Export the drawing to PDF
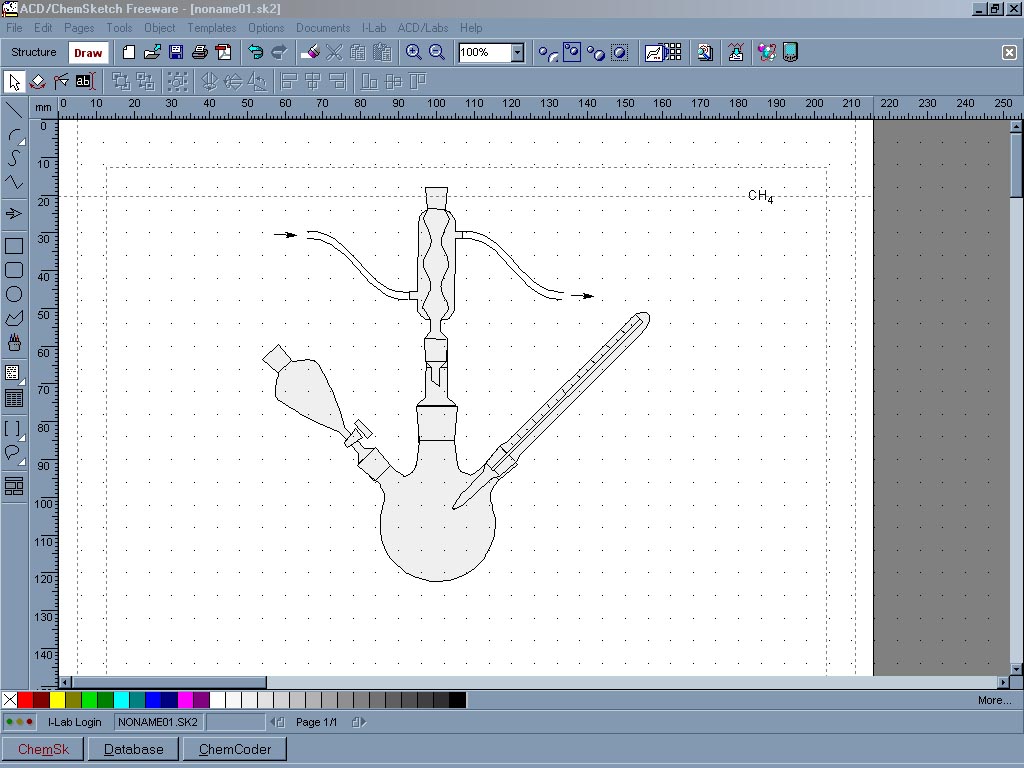Screen dimensions: 1024x768 [x=223, y=52]
